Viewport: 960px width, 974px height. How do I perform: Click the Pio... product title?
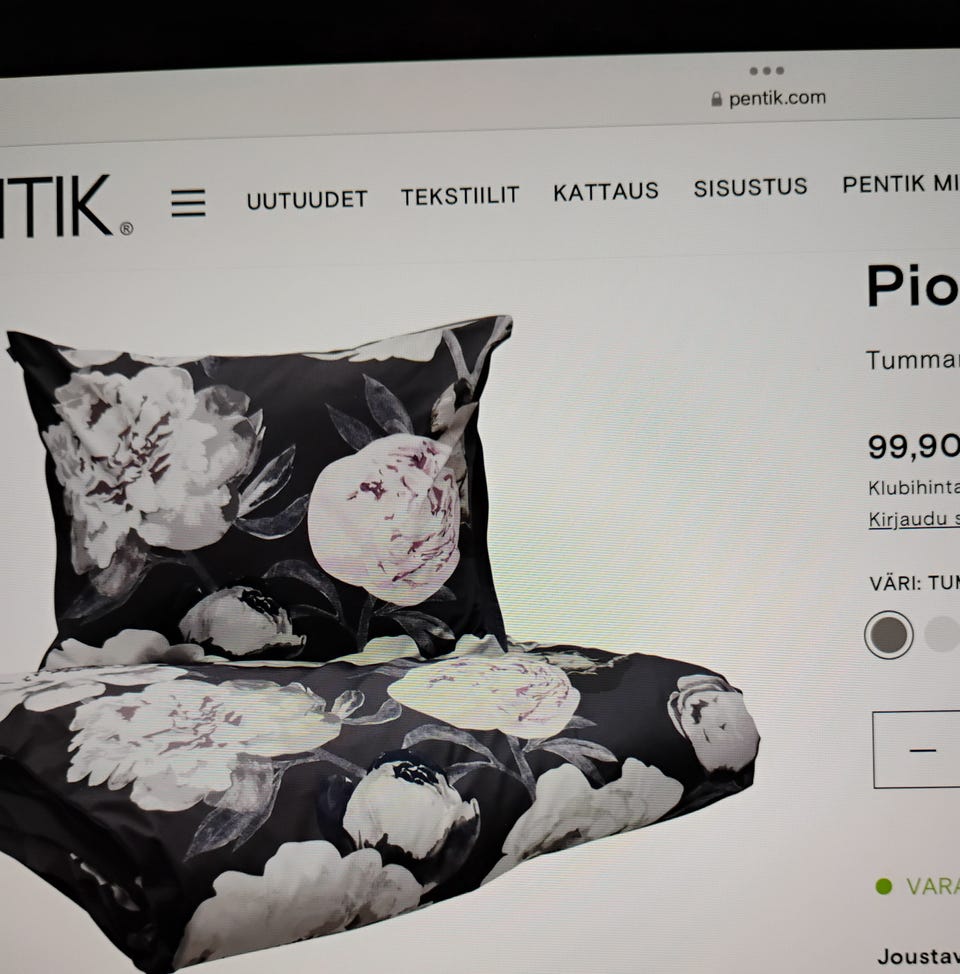913,286
